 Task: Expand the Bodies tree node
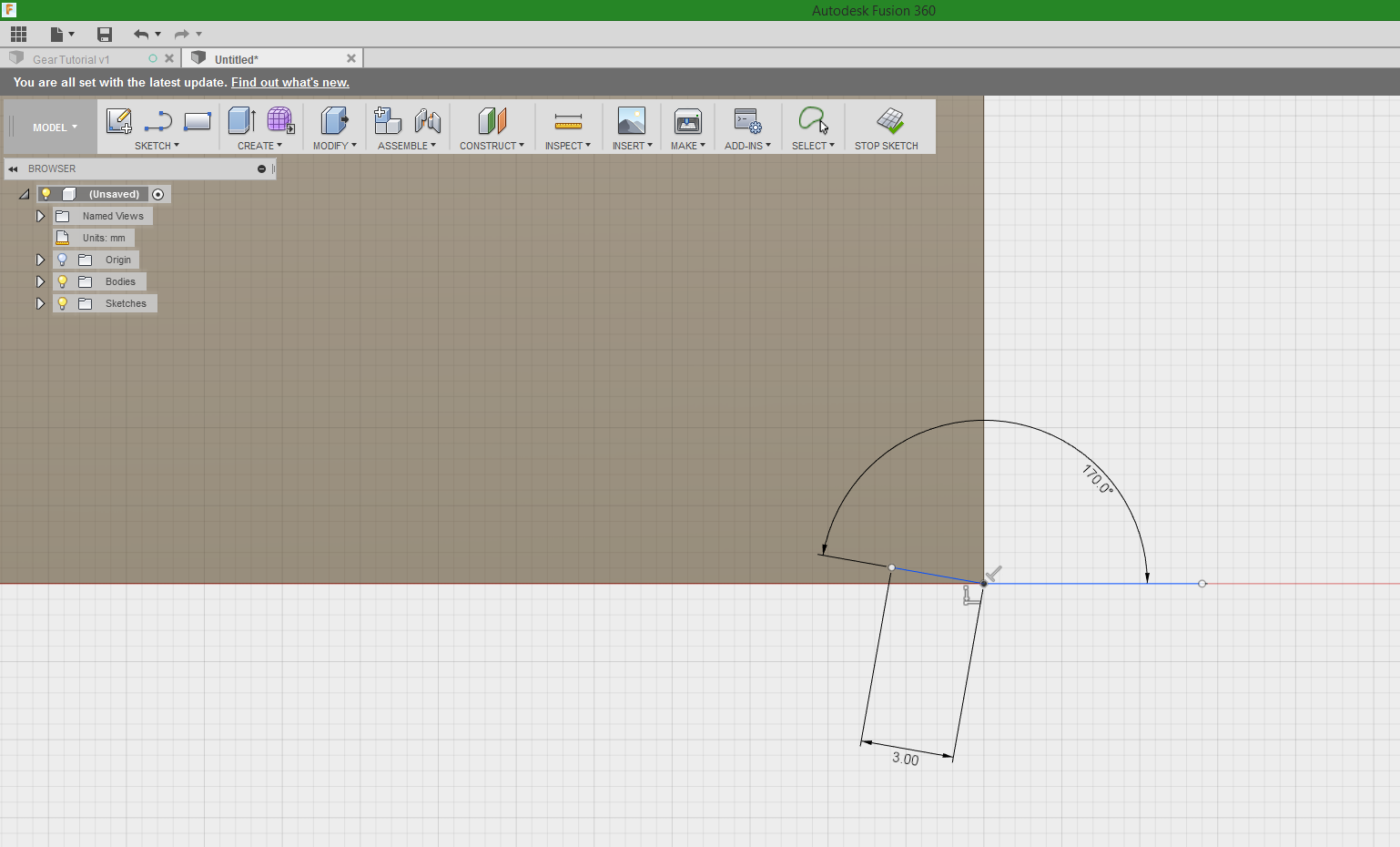pyautogui.click(x=40, y=281)
